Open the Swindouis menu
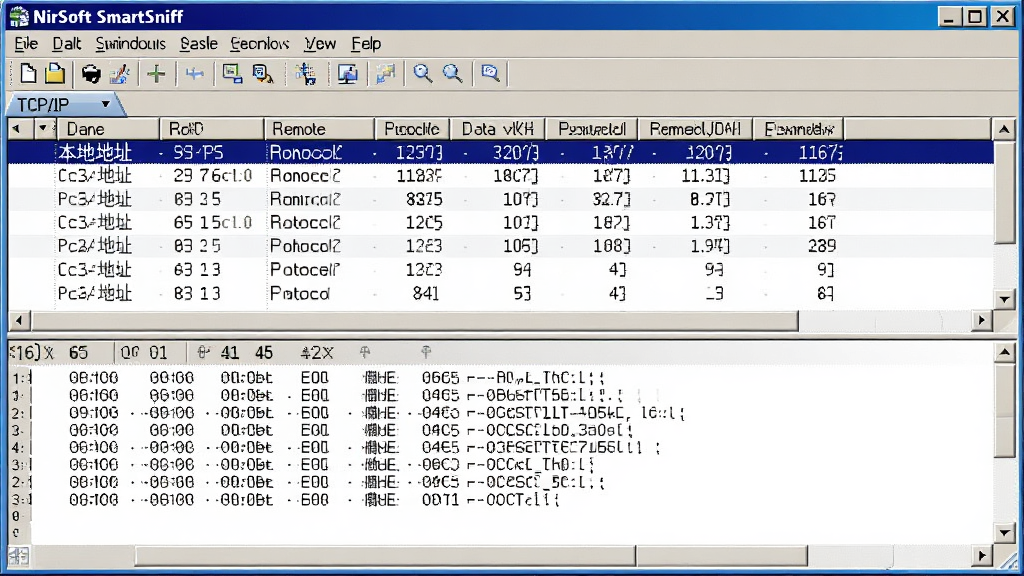This screenshot has height=576, width=1024. point(130,44)
